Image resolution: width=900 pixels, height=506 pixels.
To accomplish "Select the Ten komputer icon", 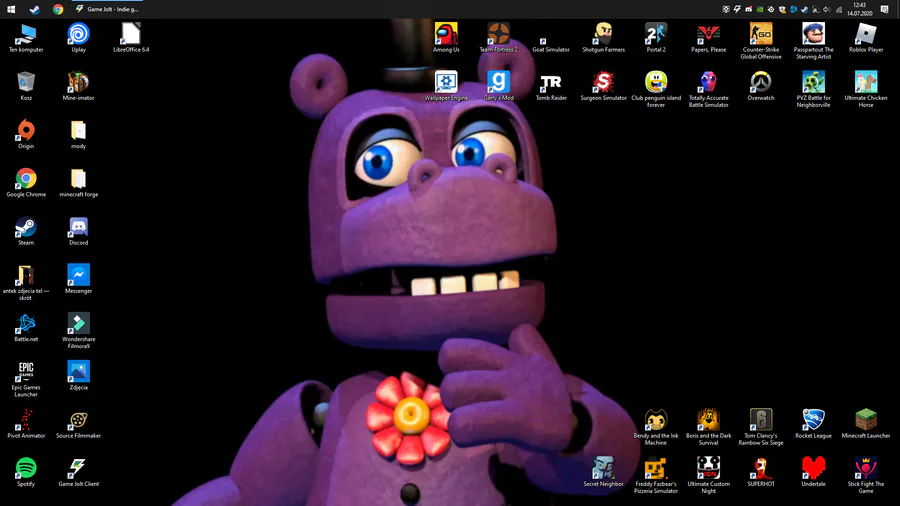I will [x=26, y=38].
